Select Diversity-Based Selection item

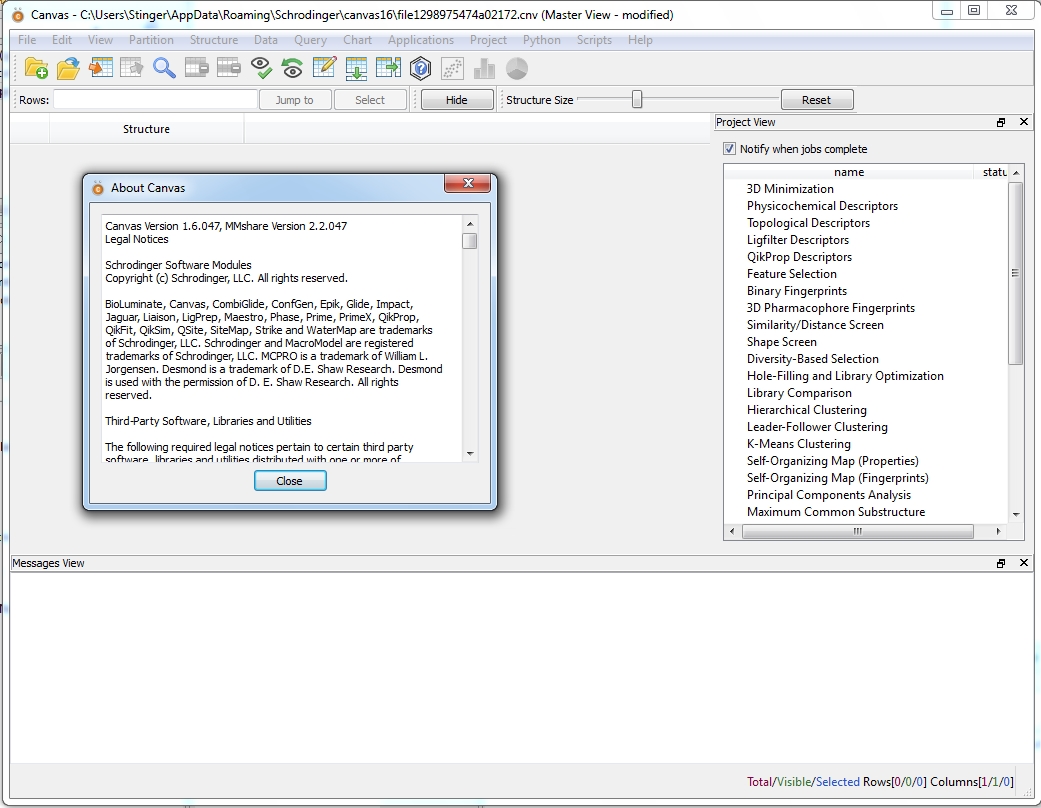coord(813,359)
